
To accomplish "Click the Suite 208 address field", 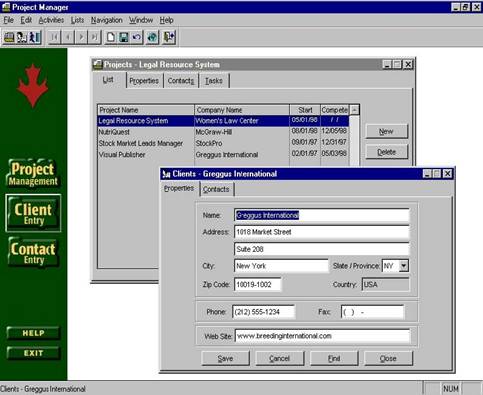I will tap(322, 249).
